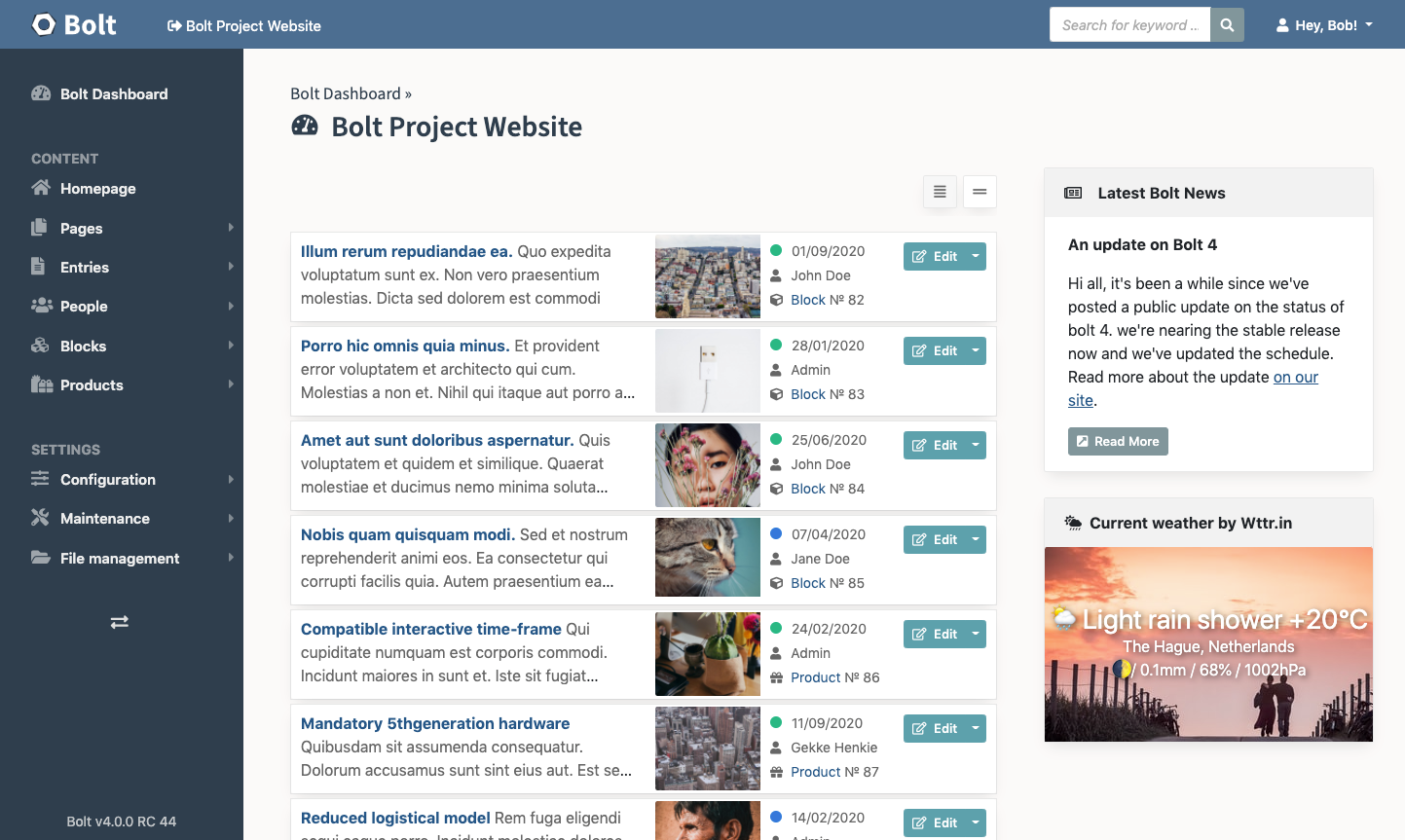
Task: Open the Hey, Bob! user dropdown
Action: click(1324, 25)
